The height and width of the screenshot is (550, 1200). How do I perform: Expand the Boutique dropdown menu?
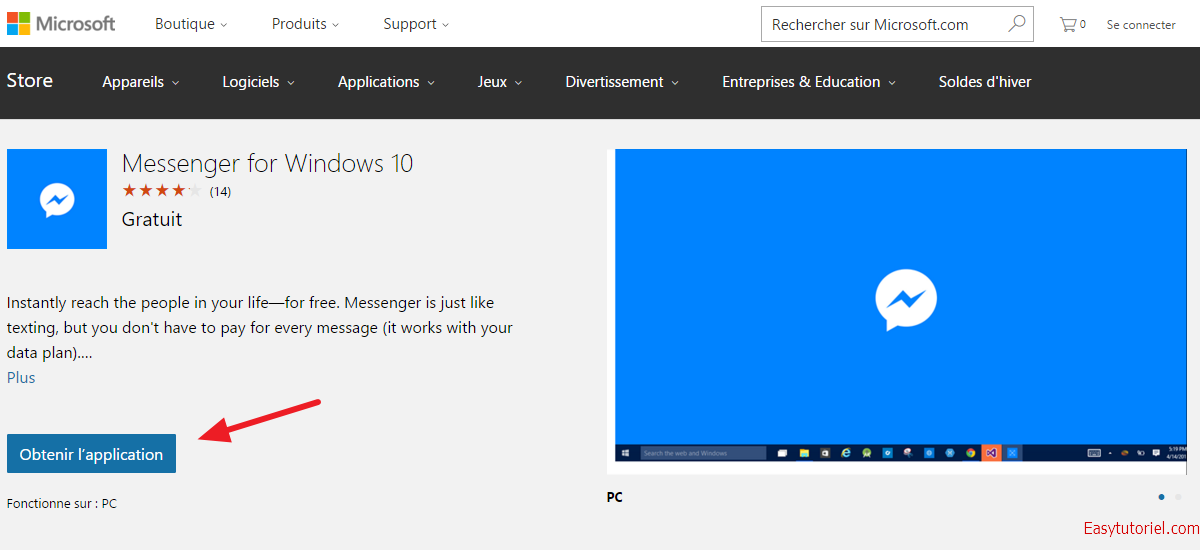pyautogui.click(x=191, y=24)
